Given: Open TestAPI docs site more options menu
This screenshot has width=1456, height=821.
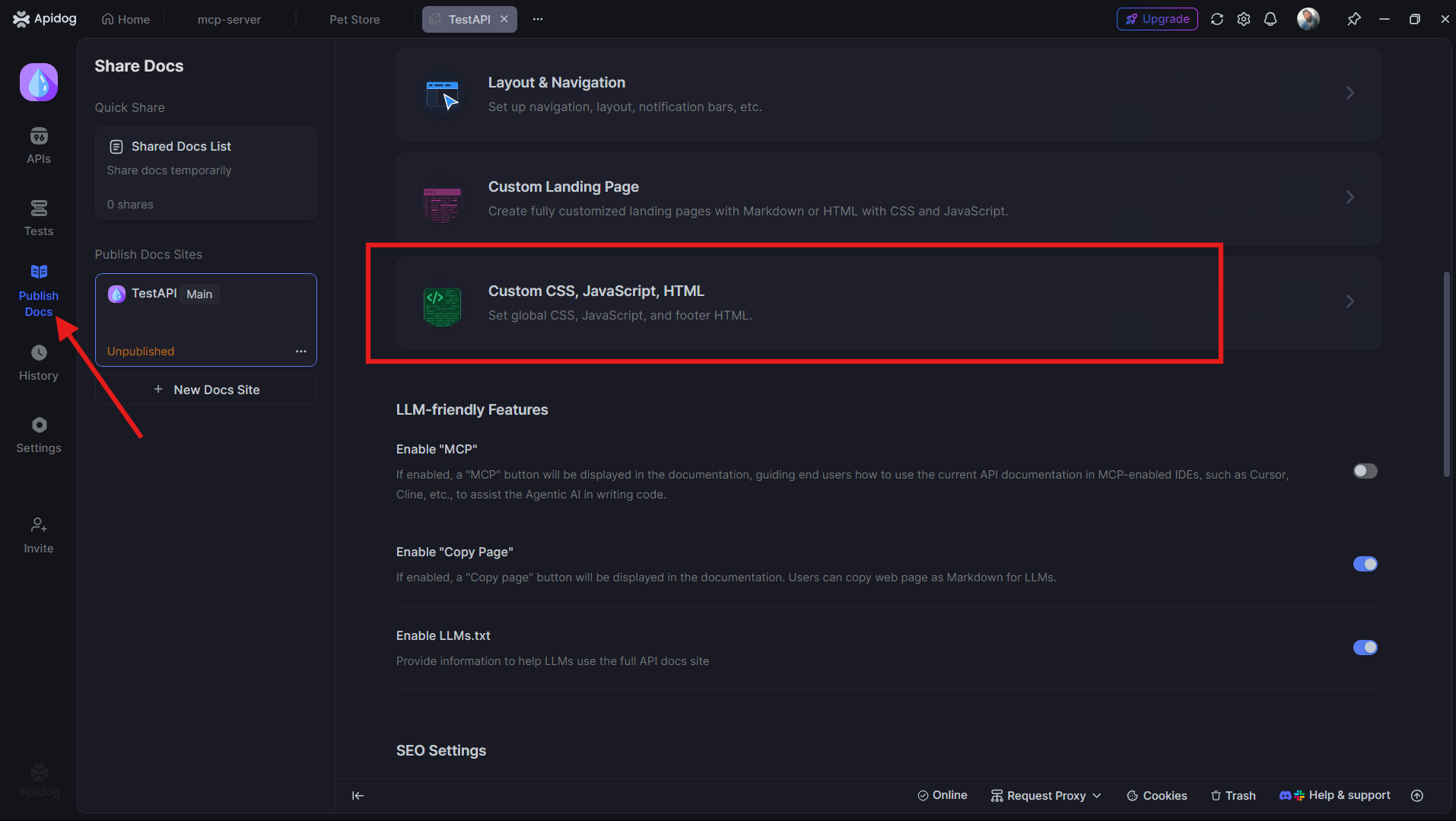Looking at the screenshot, I should pyautogui.click(x=301, y=352).
